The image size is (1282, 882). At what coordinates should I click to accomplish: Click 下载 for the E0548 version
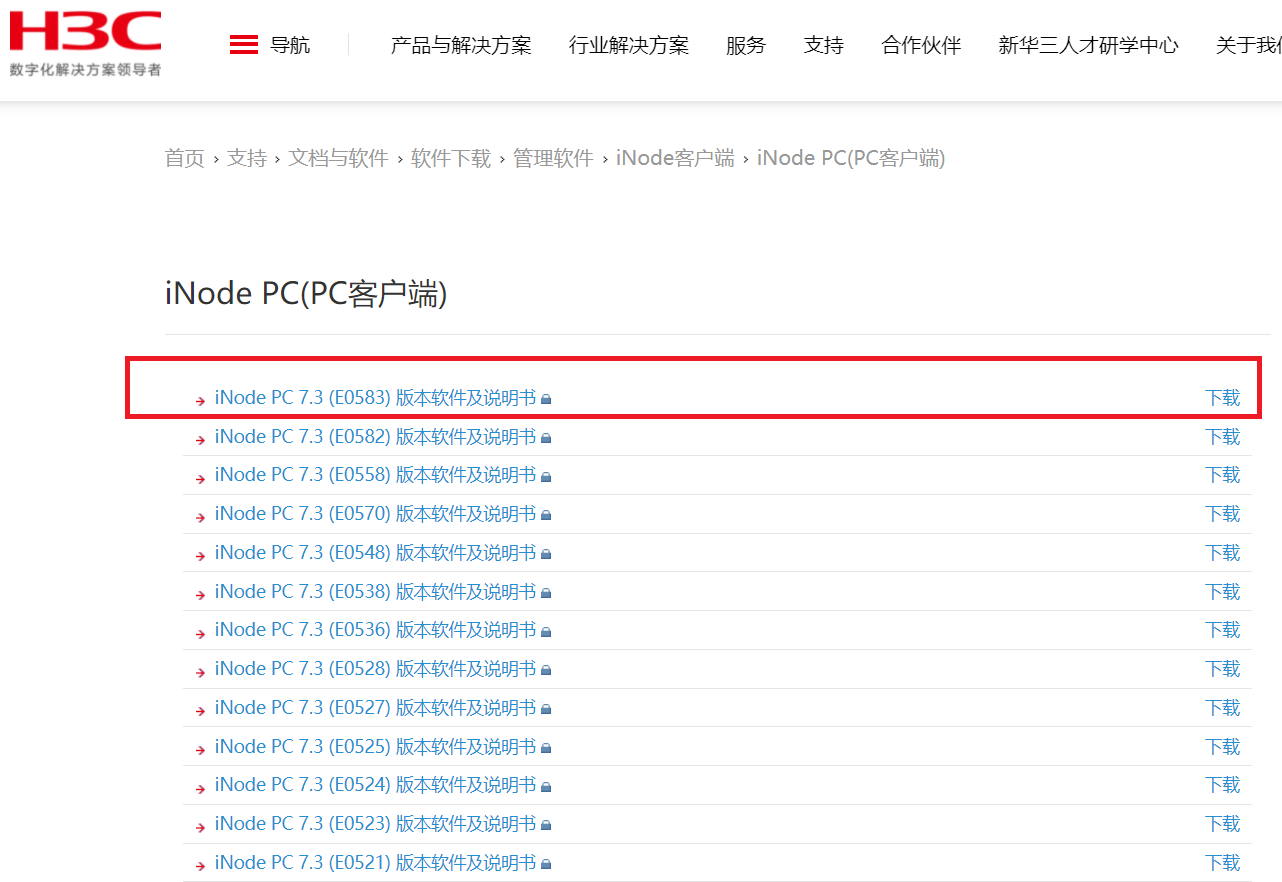(1223, 553)
